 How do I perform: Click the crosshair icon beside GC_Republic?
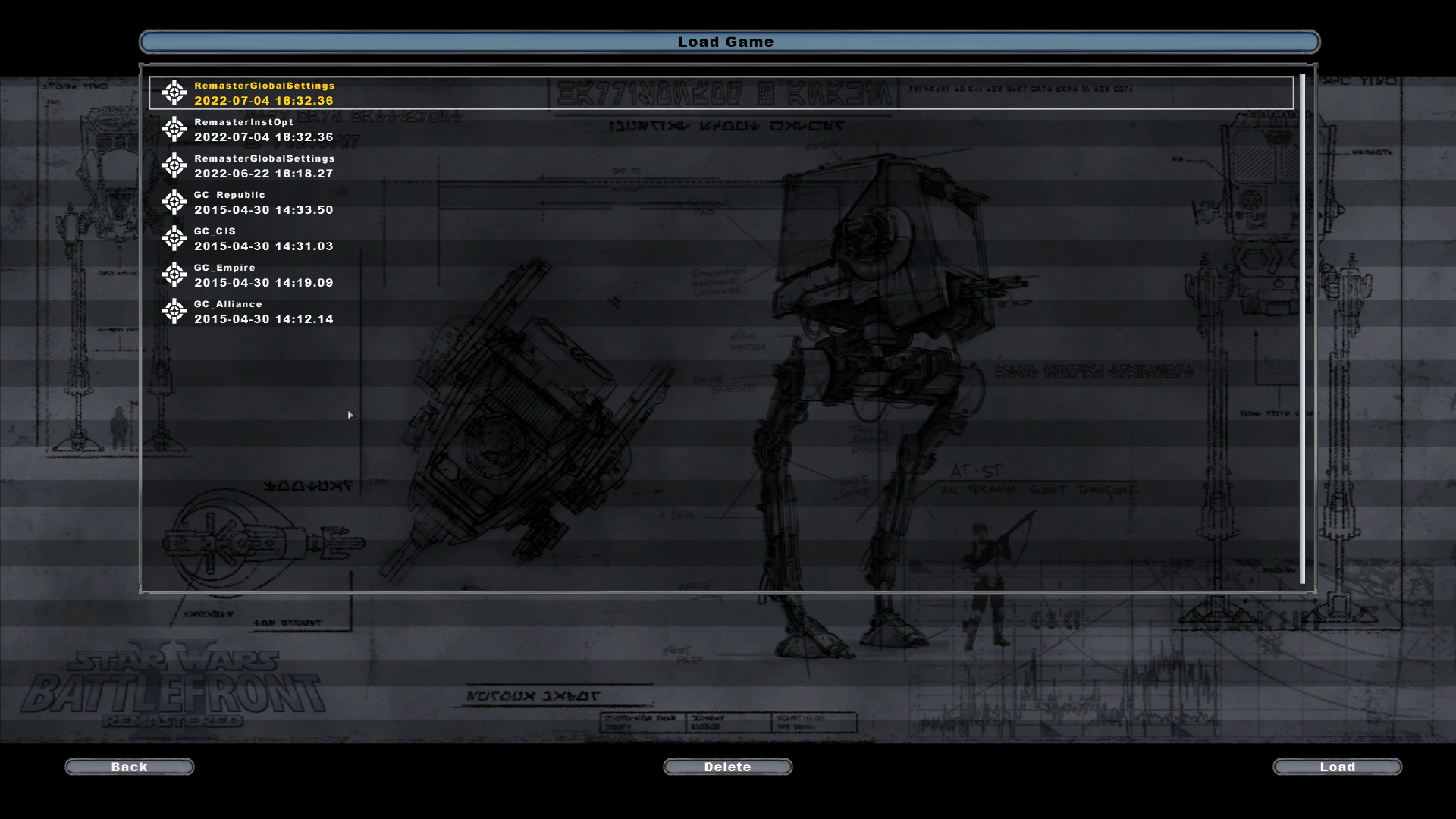coord(174,202)
